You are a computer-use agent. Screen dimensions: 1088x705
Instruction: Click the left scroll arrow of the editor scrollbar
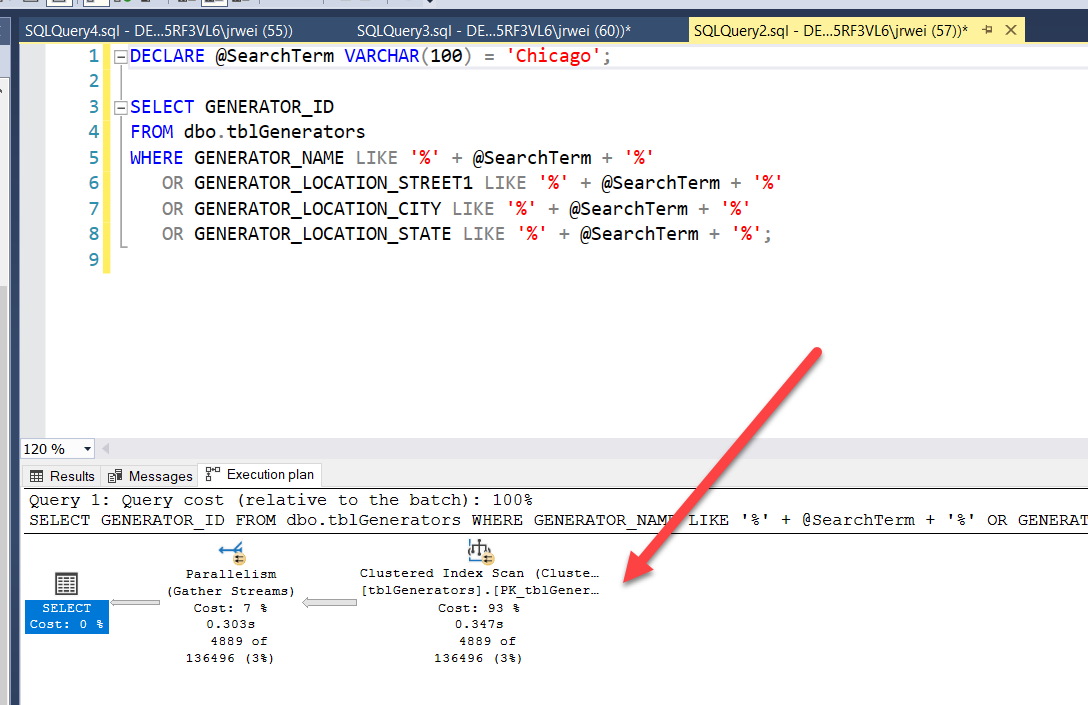tap(105, 449)
